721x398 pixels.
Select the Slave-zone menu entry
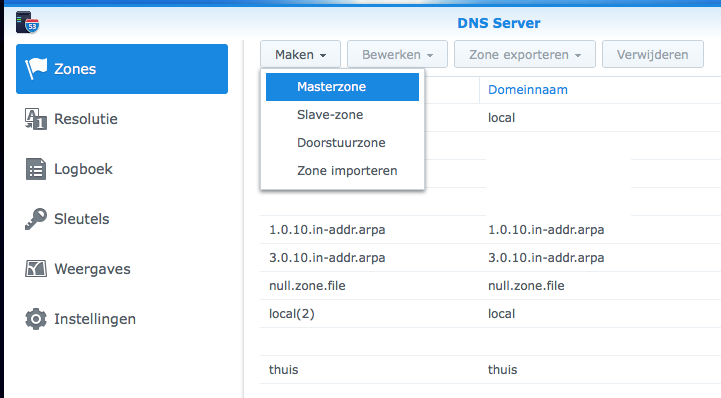point(342,115)
